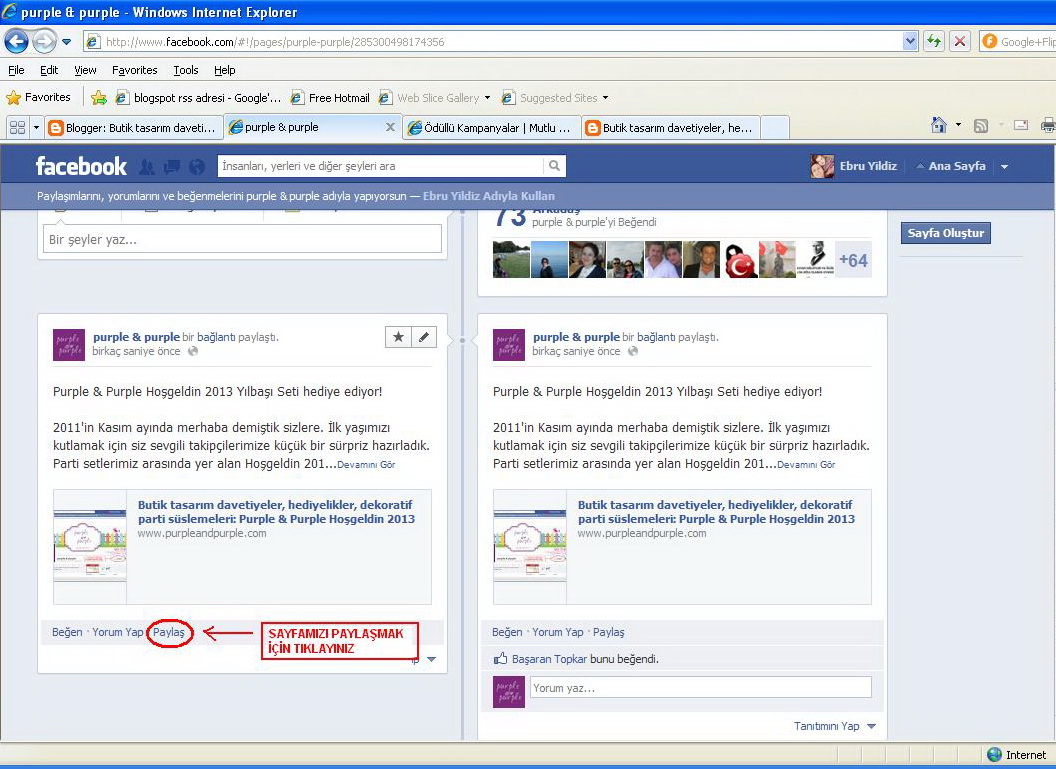Click Devamını Gör in the left post
1056x769 pixels.
(x=366, y=465)
